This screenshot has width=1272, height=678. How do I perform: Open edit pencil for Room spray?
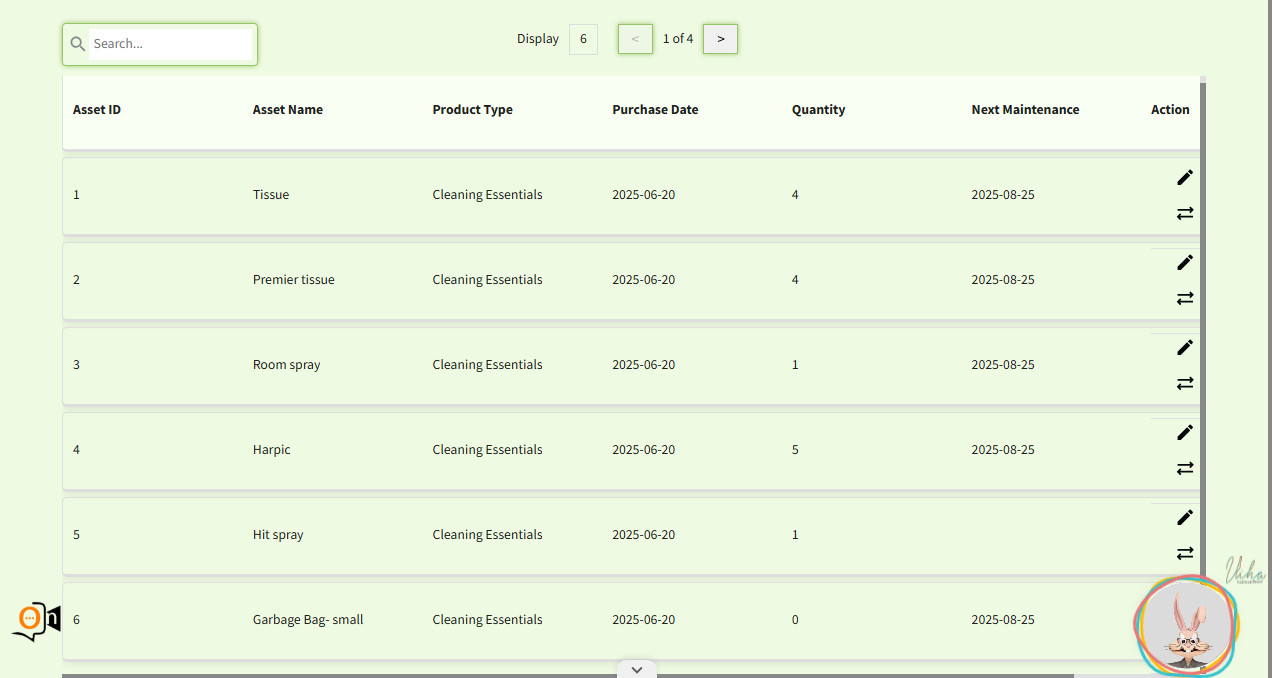tap(1185, 347)
